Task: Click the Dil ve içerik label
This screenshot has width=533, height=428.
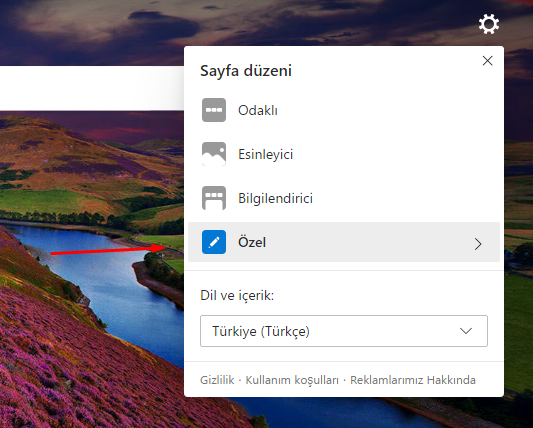Action: 237,295
